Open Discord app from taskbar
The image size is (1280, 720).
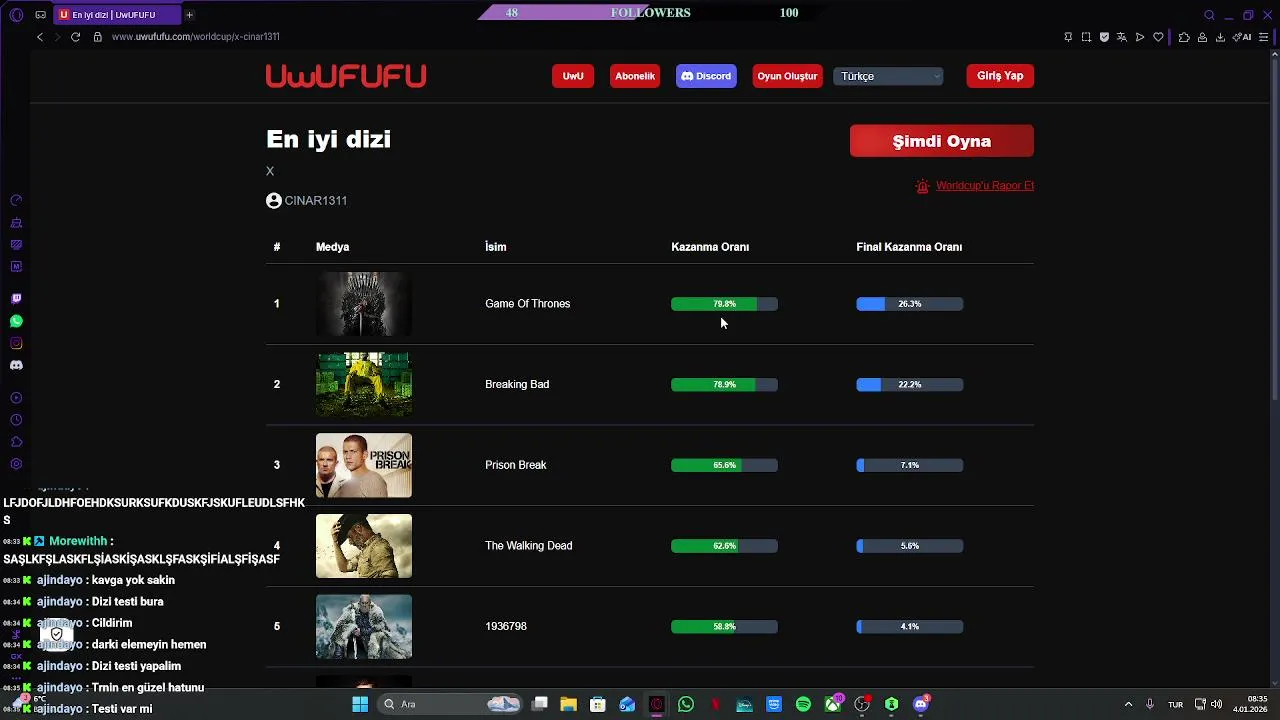921,704
